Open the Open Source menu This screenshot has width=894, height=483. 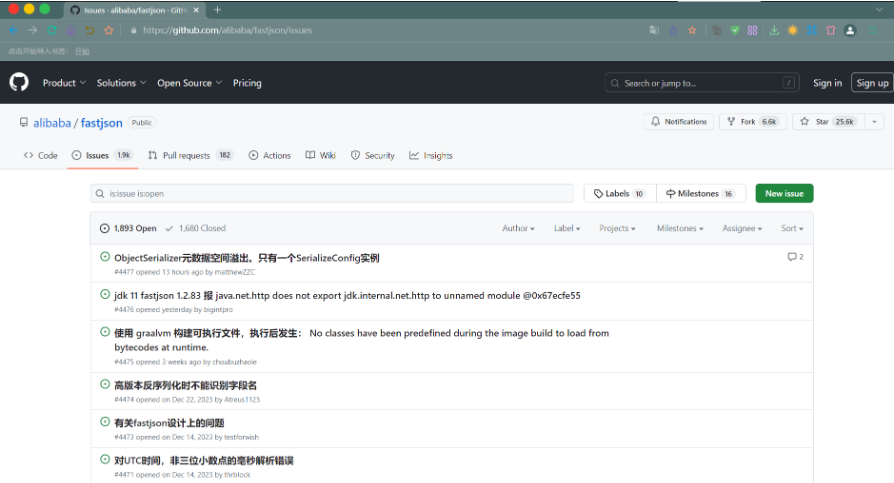coord(190,83)
